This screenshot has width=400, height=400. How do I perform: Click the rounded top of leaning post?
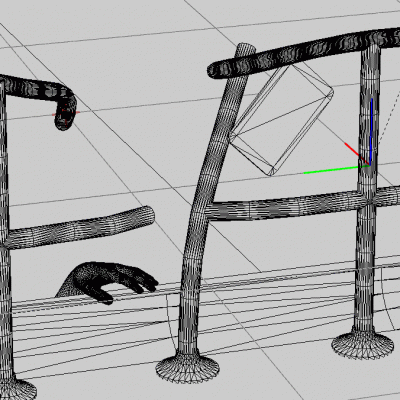(246, 48)
